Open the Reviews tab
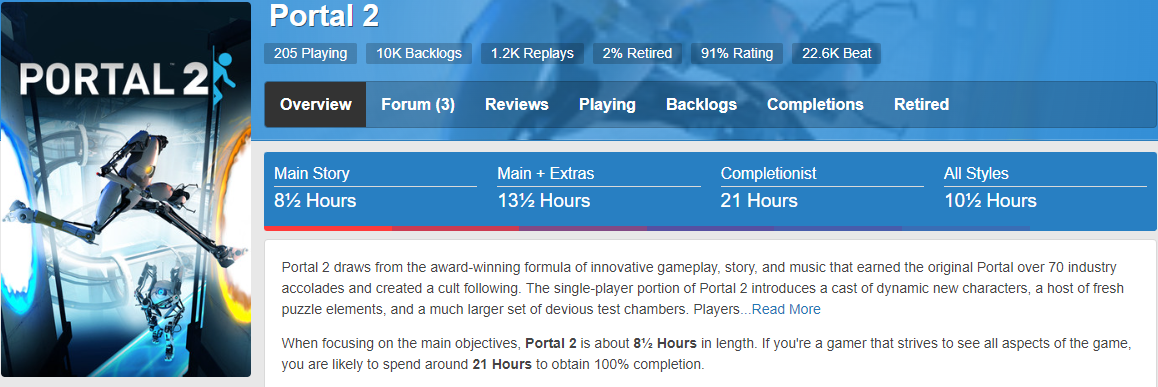The height and width of the screenshot is (387, 1158). pos(517,104)
